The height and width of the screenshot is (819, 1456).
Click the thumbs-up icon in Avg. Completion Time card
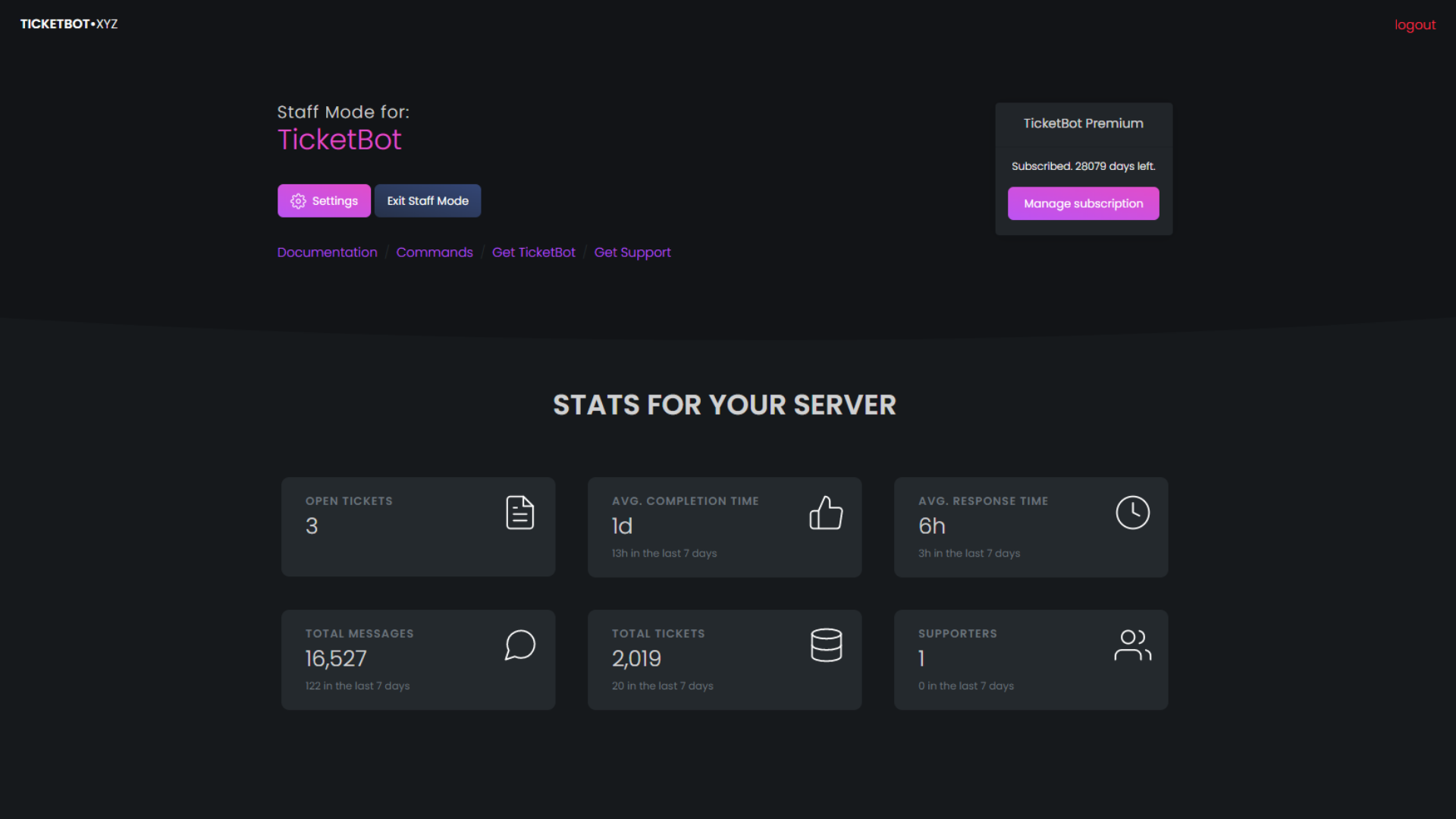point(826,513)
